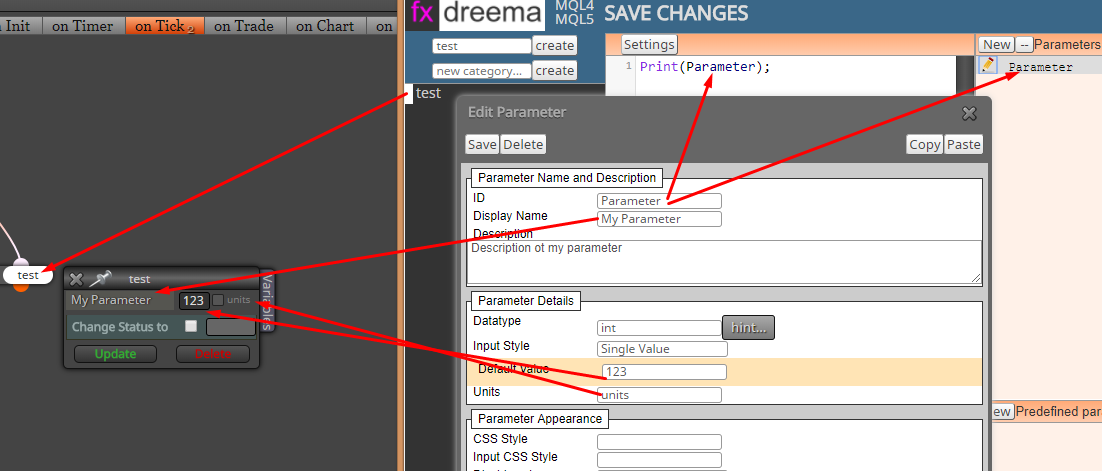The height and width of the screenshot is (471, 1102).
Task: Click the block name field containing test
Action: point(481,46)
